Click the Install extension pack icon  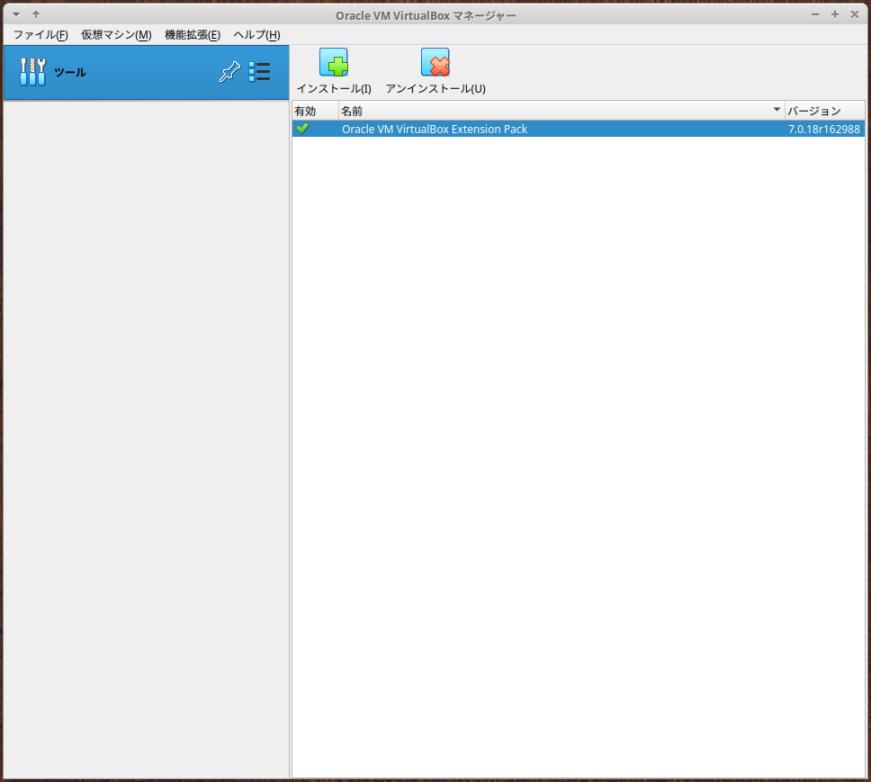(x=333, y=62)
